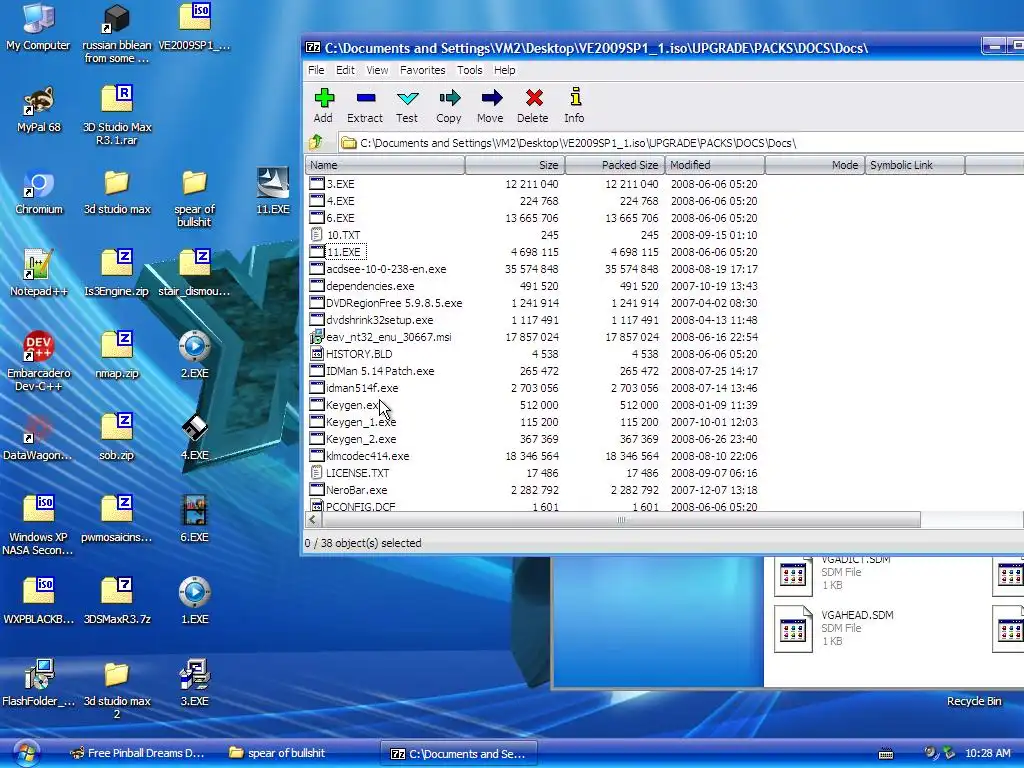Screen dimensions: 1024x768
Task: Sort by Modified column header
Action: (x=714, y=165)
